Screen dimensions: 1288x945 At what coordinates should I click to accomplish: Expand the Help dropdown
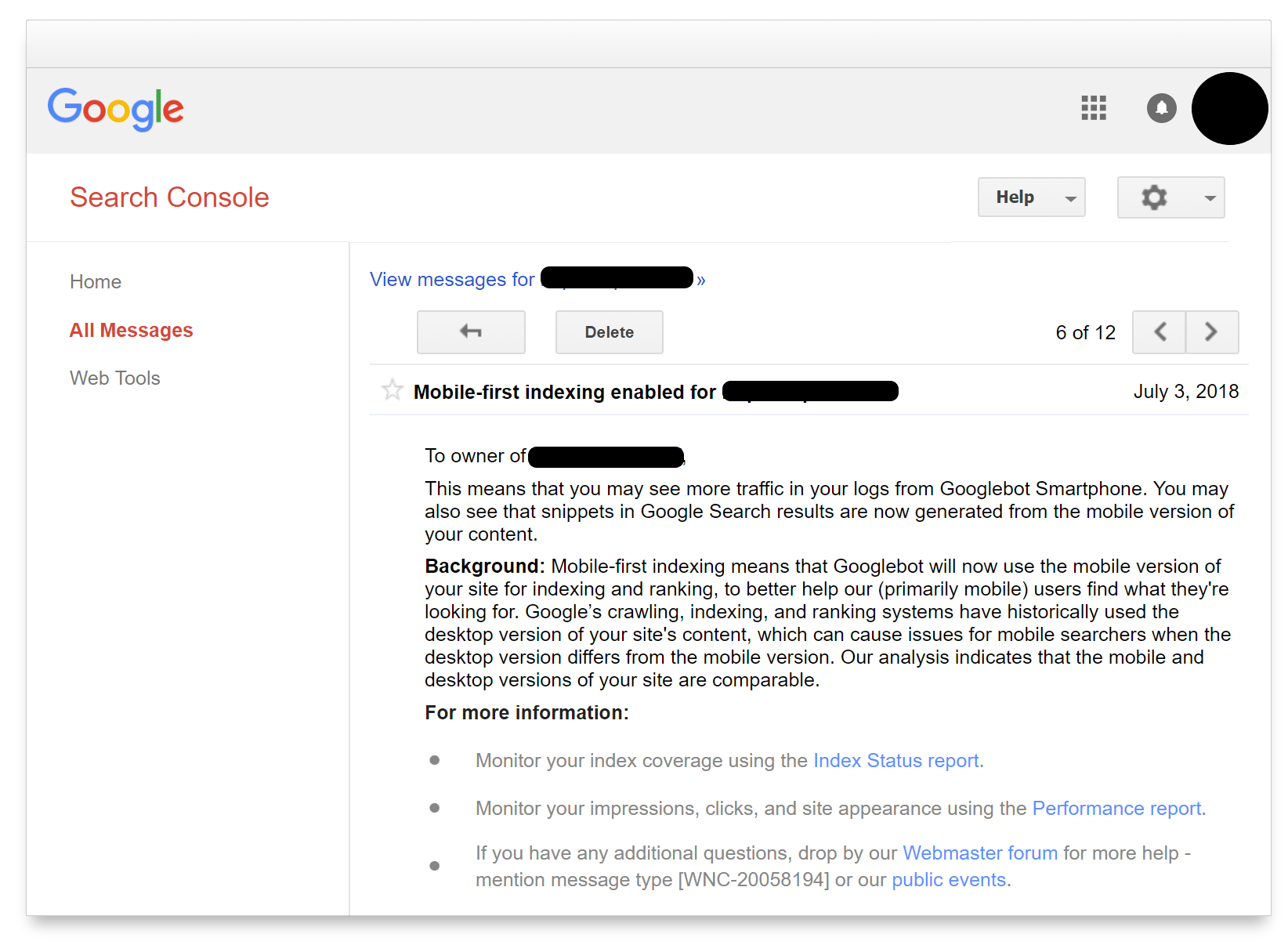(x=1031, y=197)
